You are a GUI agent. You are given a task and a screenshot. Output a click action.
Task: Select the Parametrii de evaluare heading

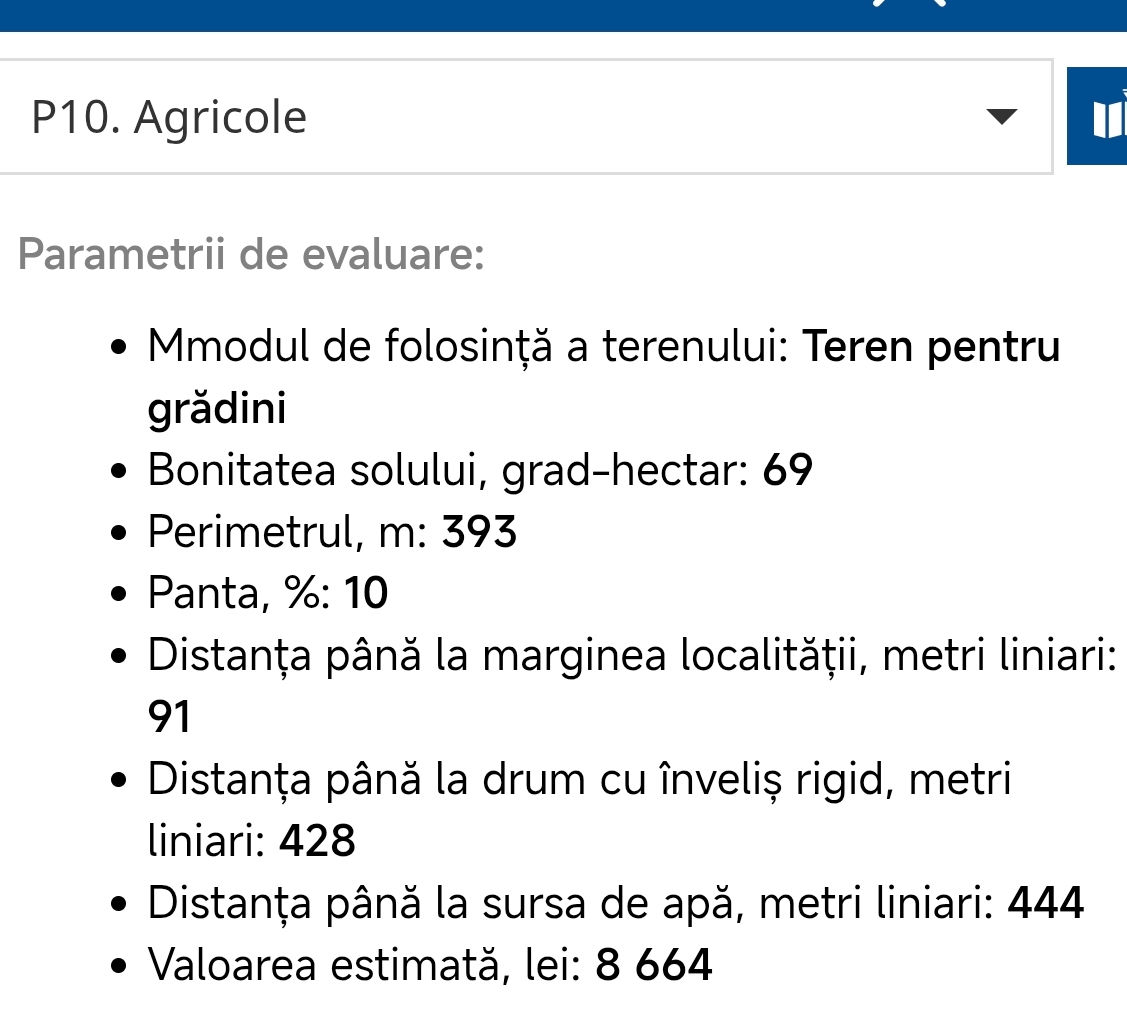(x=251, y=254)
